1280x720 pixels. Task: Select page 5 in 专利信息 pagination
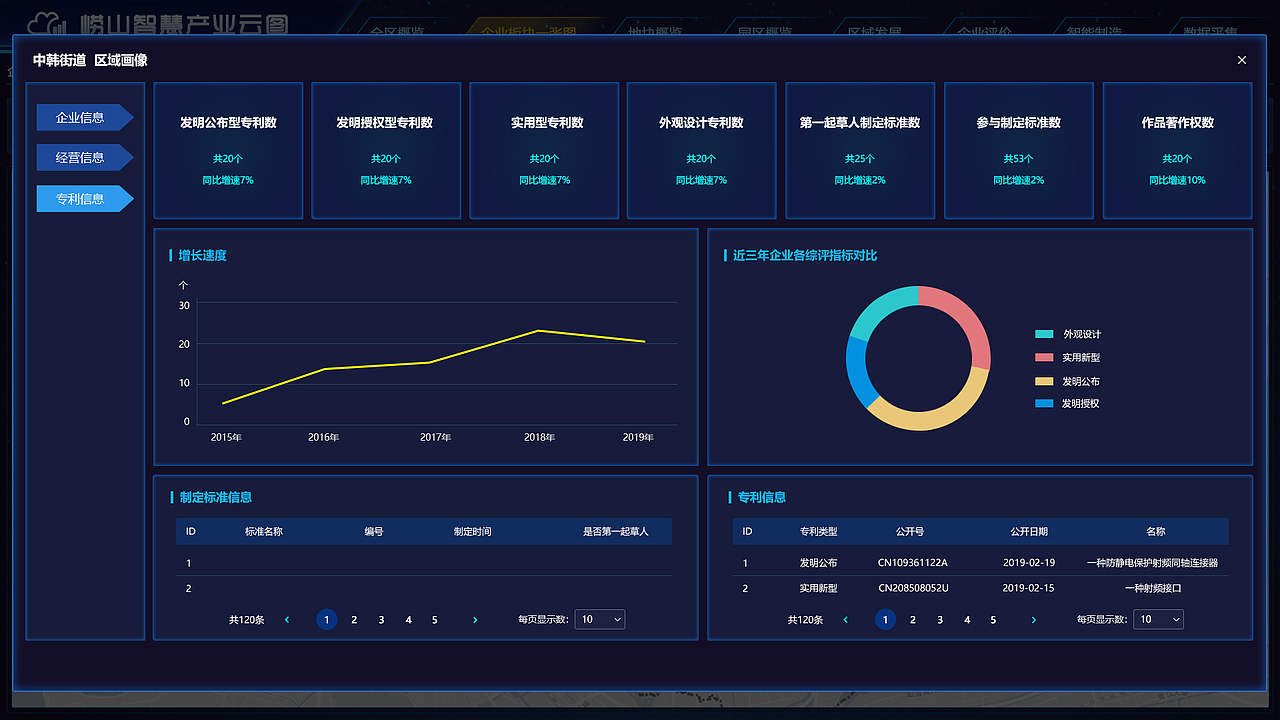point(993,620)
